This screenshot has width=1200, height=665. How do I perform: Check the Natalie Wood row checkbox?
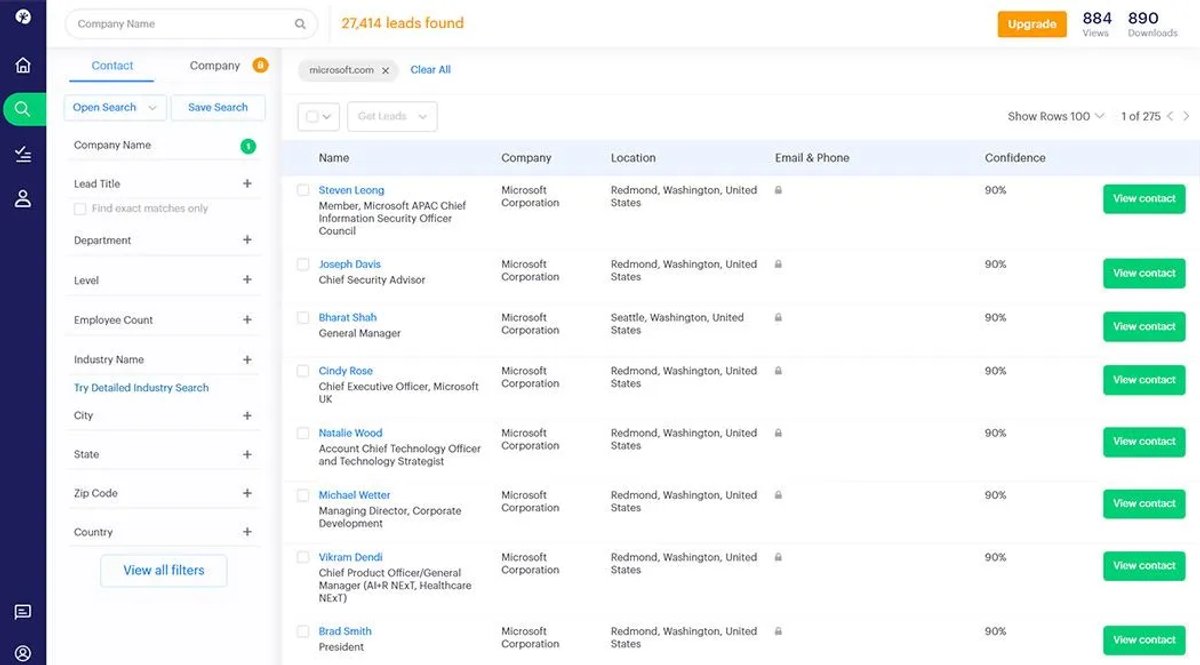(x=303, y=433)
